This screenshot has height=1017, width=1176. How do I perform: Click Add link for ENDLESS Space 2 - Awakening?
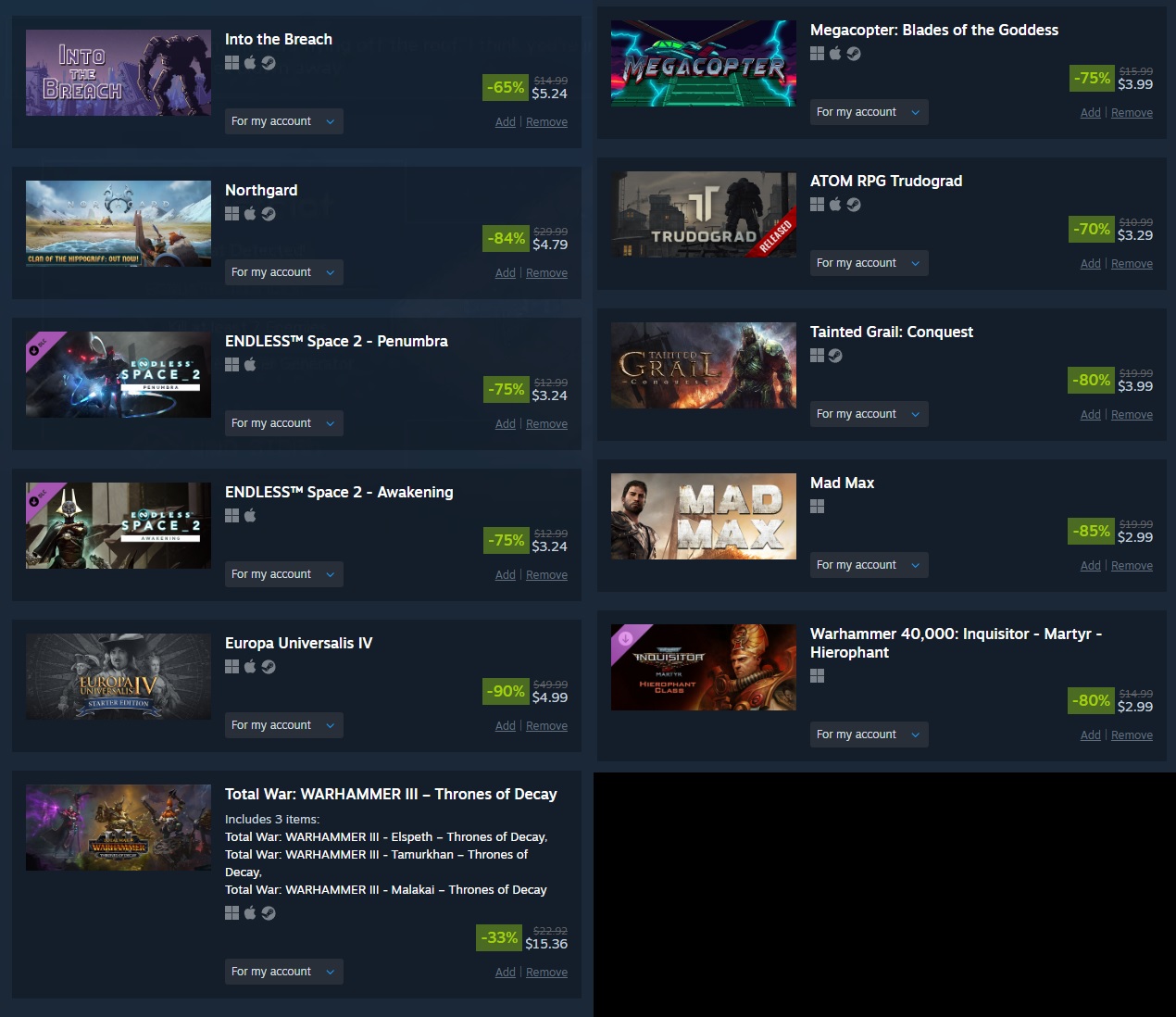pos(506,575)
